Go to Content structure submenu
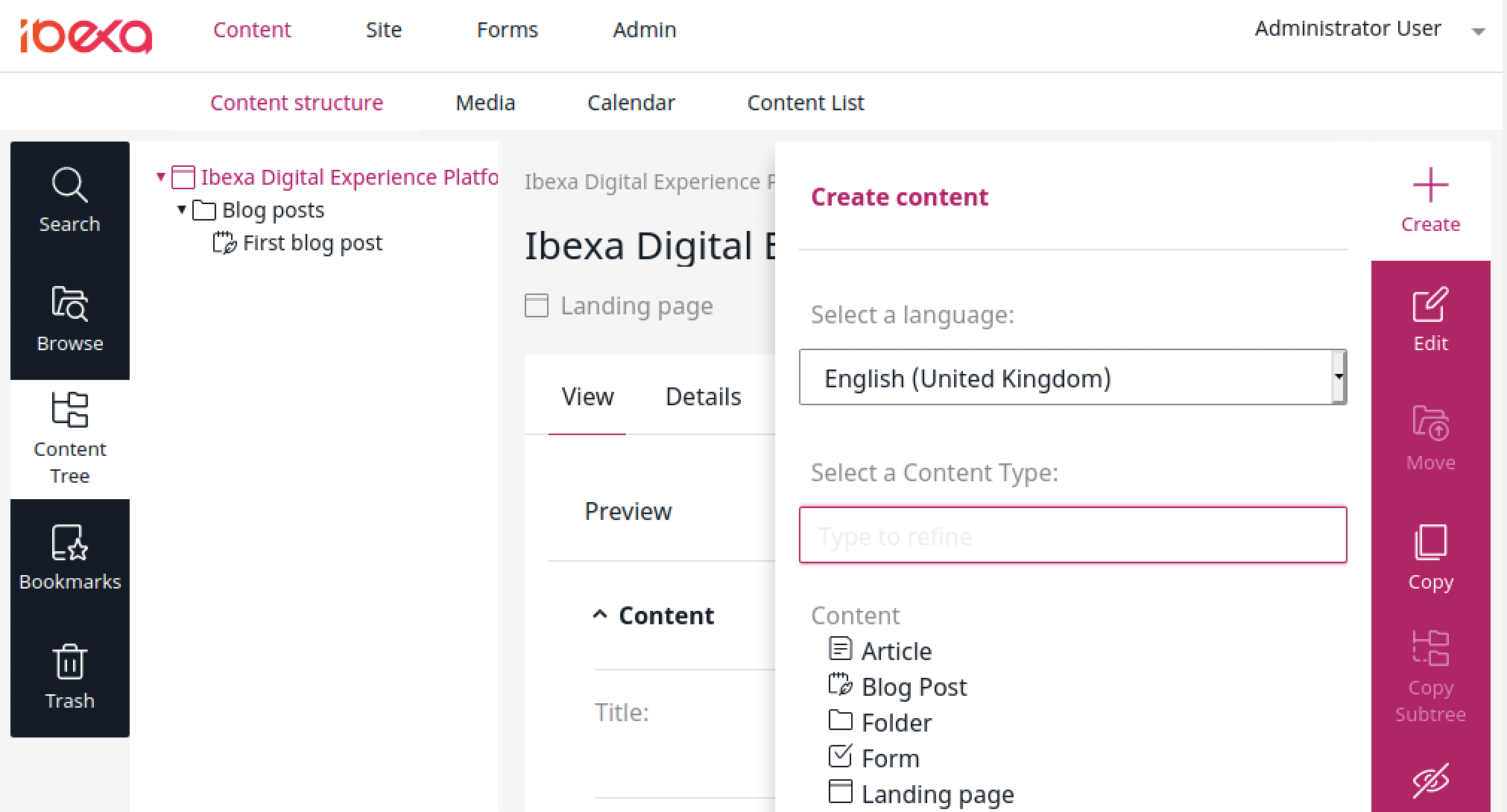This screenshot has height=812, width=1507. pyautogui.click(x=297, y=103)
